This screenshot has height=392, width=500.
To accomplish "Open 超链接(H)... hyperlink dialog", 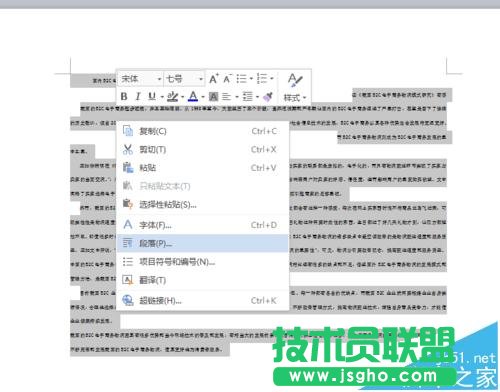I will (203, 300).
